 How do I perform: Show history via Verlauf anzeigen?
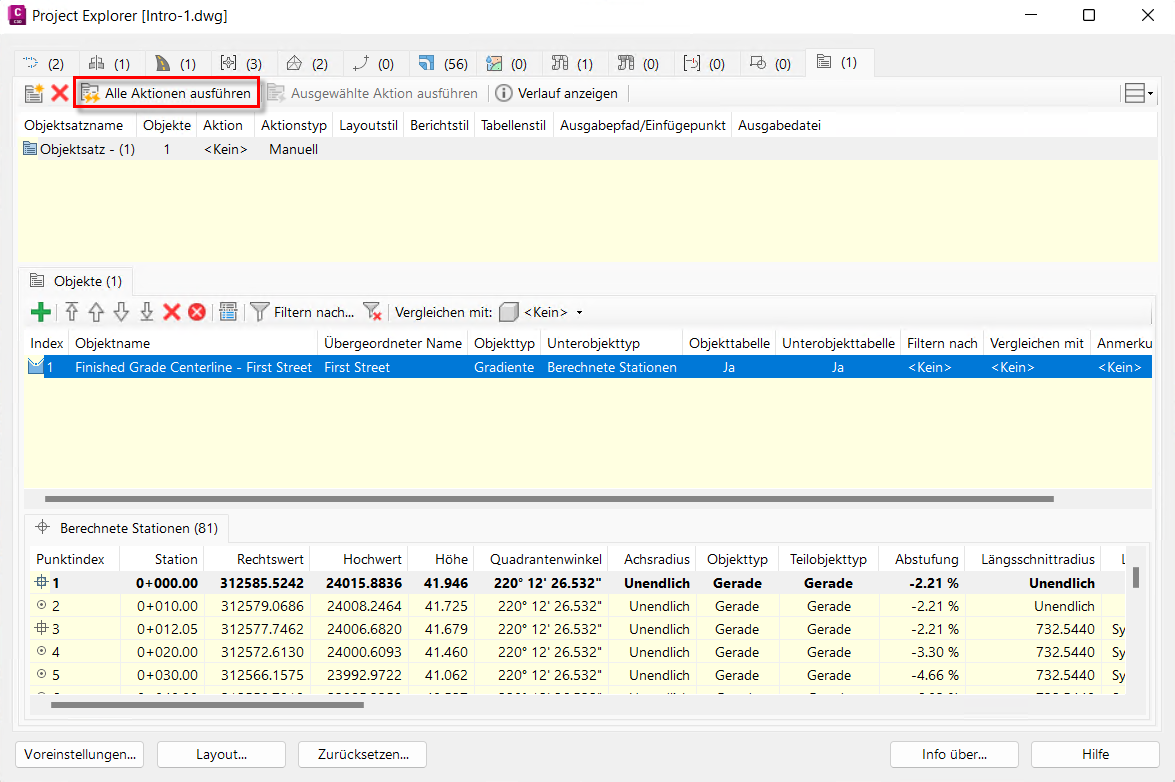coord(557,94)
